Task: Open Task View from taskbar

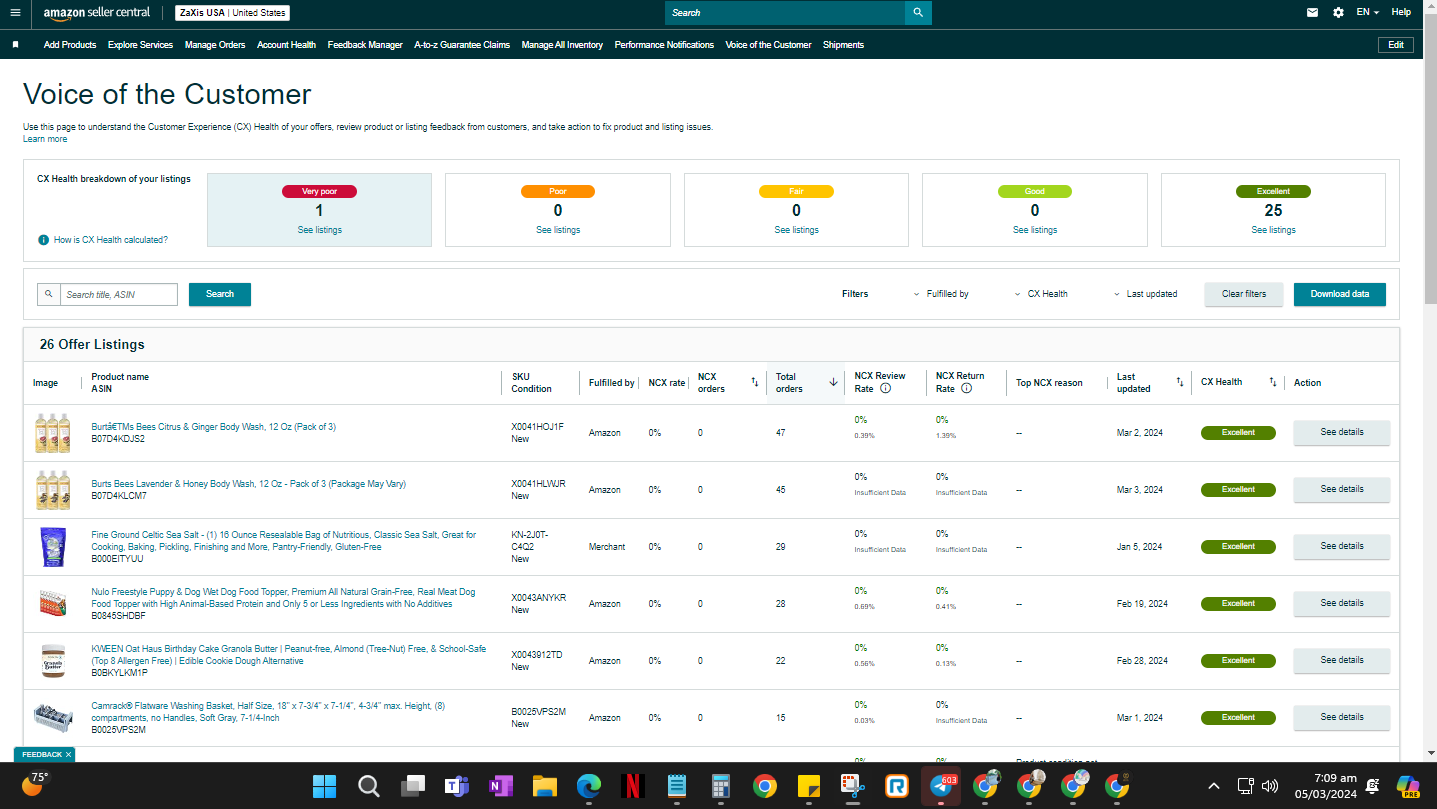Action: pyautogui.click(x=413, y=787)
